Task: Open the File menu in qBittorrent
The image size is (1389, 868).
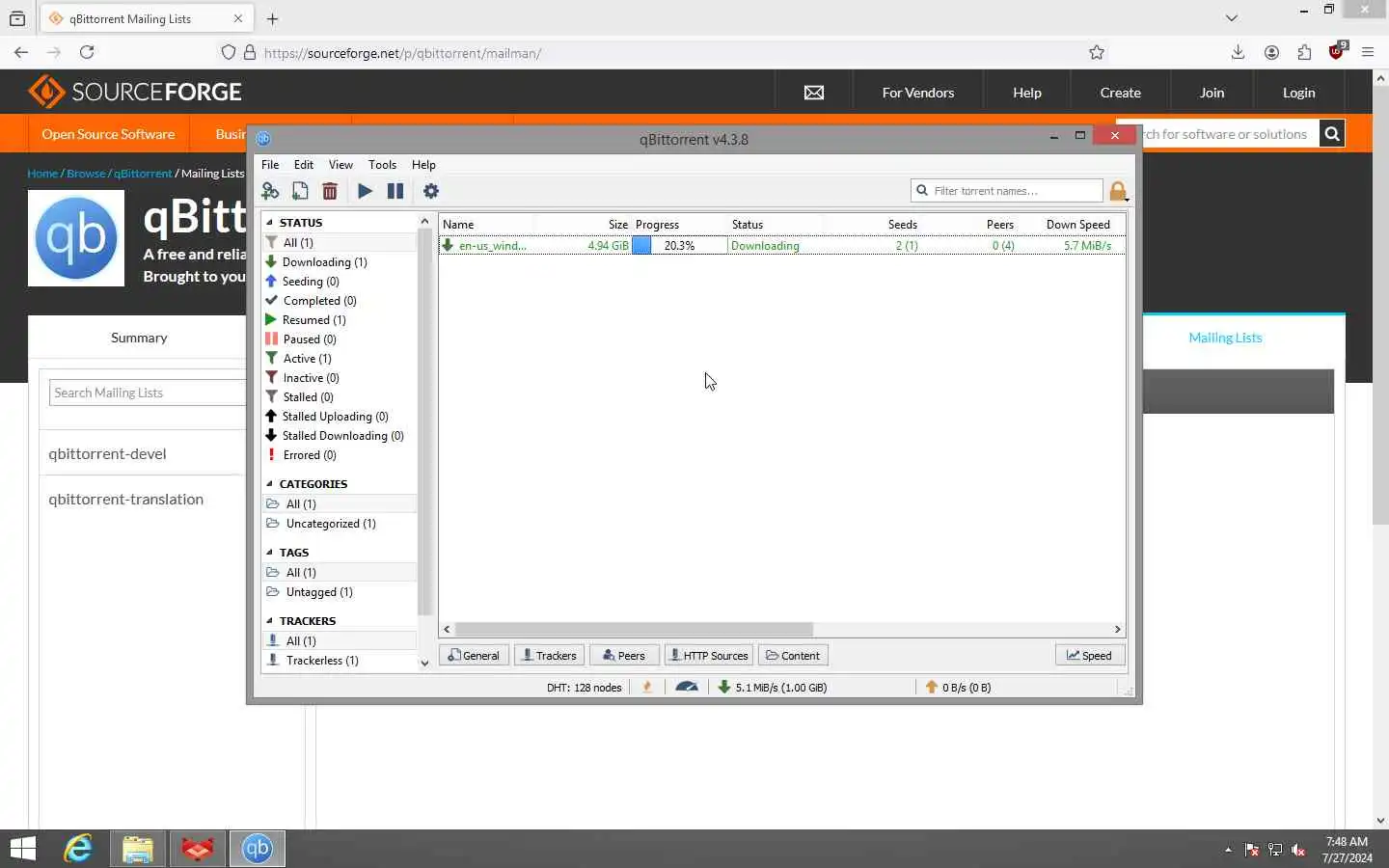Action: 270,165
